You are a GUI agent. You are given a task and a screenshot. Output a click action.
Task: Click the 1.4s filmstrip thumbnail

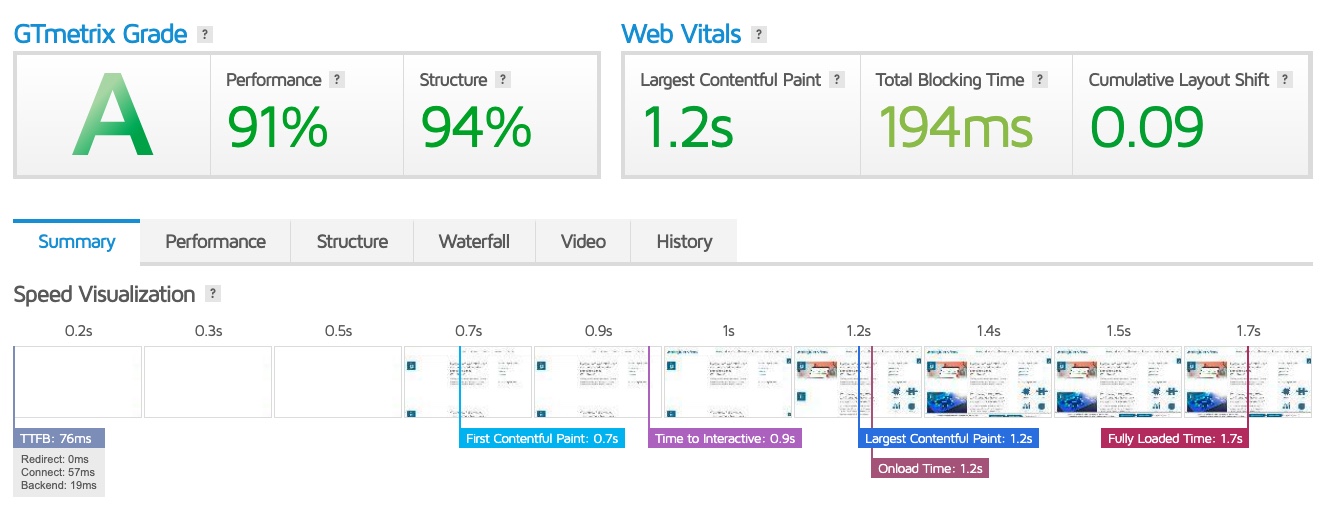988,382
